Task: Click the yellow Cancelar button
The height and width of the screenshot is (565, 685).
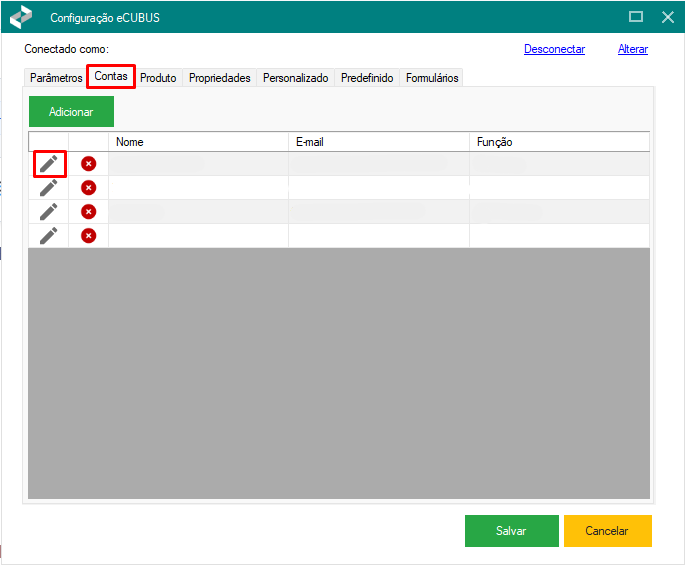Action: click(607, 531)
